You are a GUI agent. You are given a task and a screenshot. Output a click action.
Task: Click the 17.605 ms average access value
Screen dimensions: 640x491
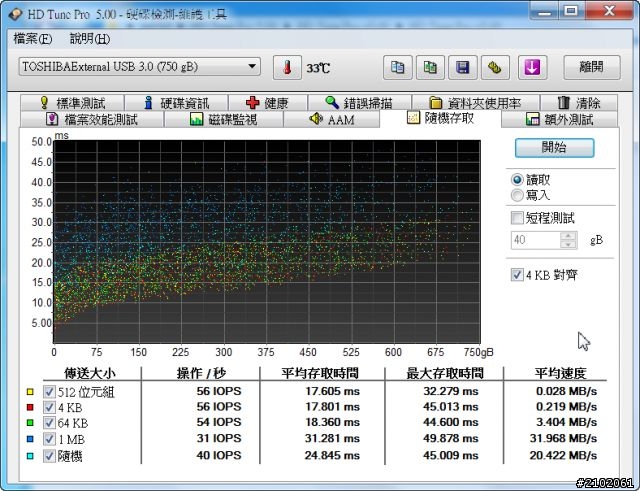(x=333, y=391)
